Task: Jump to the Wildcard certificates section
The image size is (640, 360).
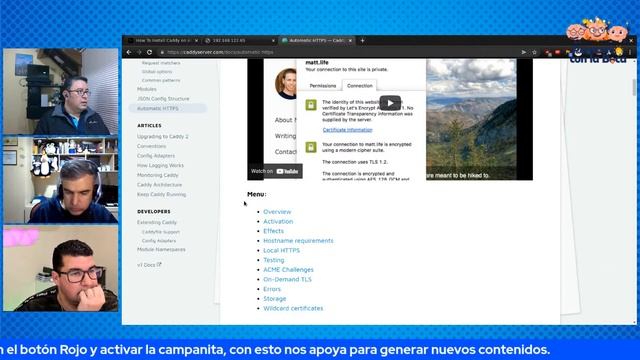Action: (293, 308)
